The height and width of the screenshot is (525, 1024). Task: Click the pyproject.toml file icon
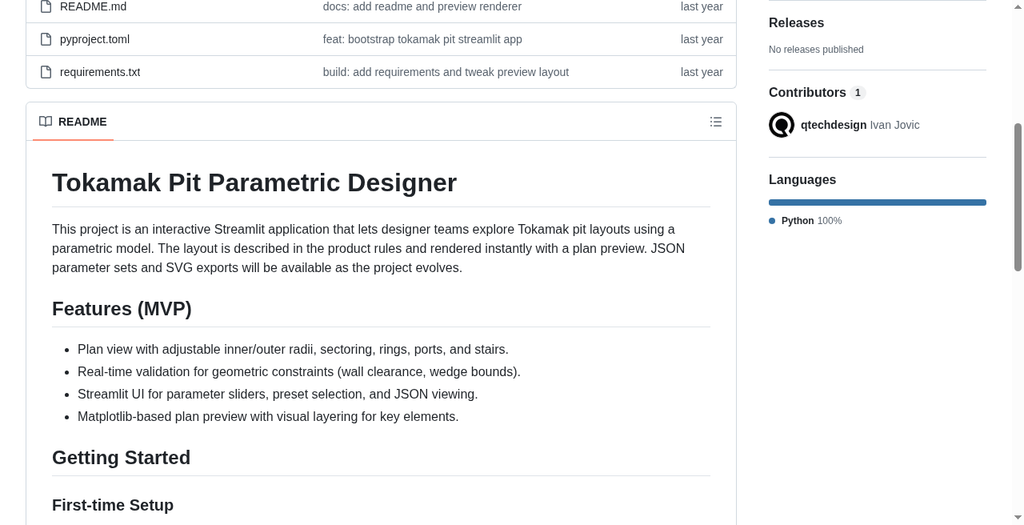[46, 39]
